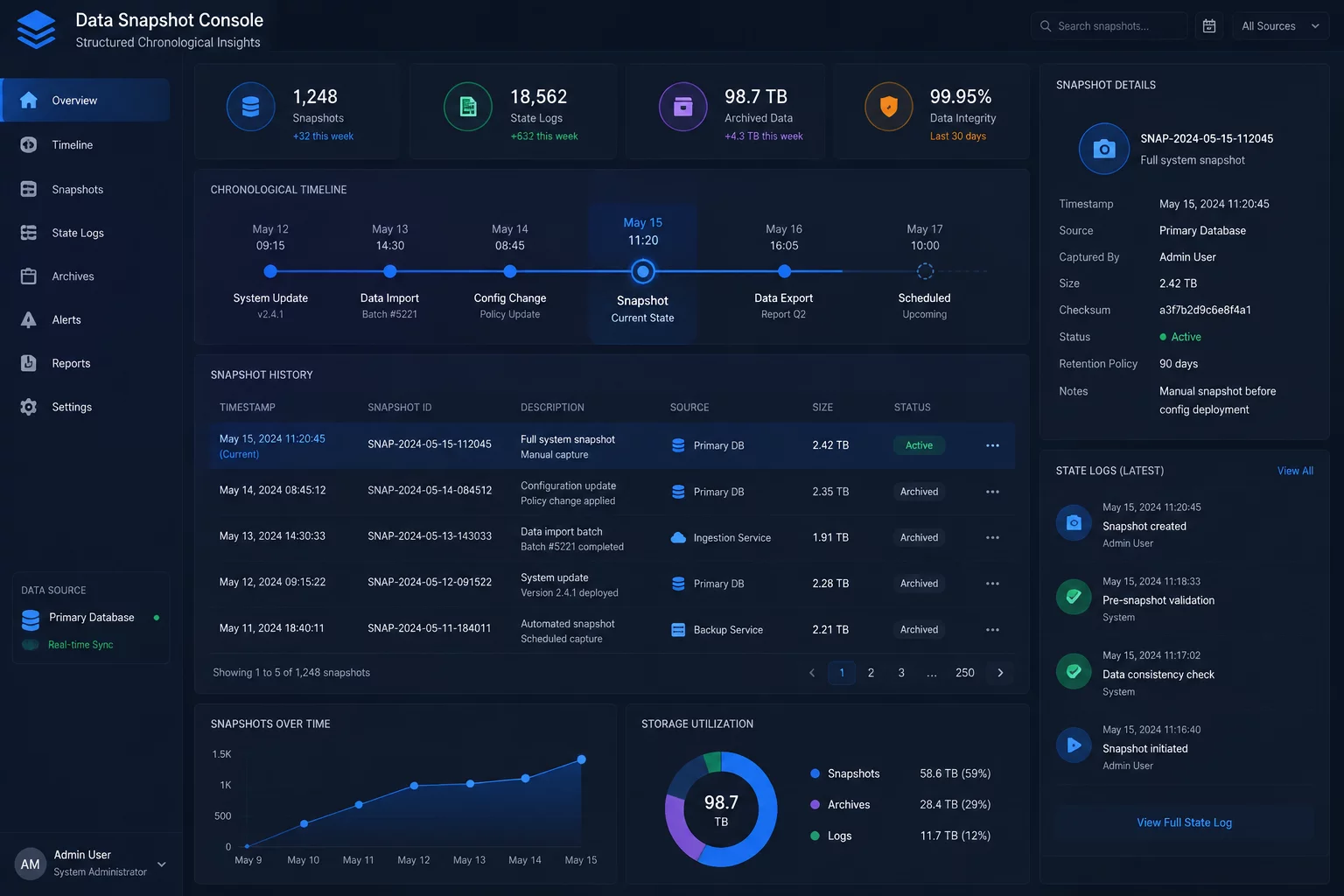Viewport: 1344px width, 896px height.
Task: Jump to page 250 of snapshots
Action: pos(965,673)
